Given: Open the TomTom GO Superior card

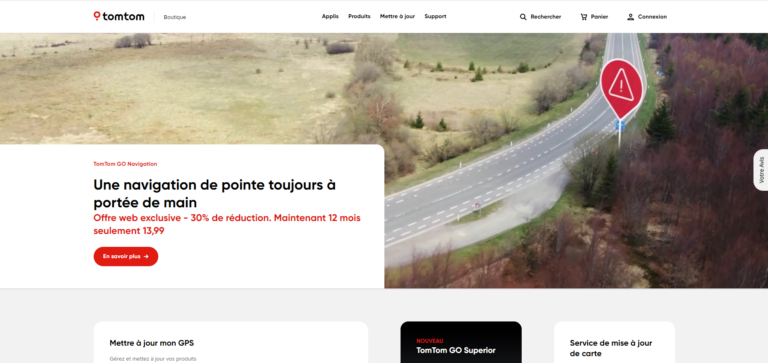Looking at the screenshot, I should 461,342.
